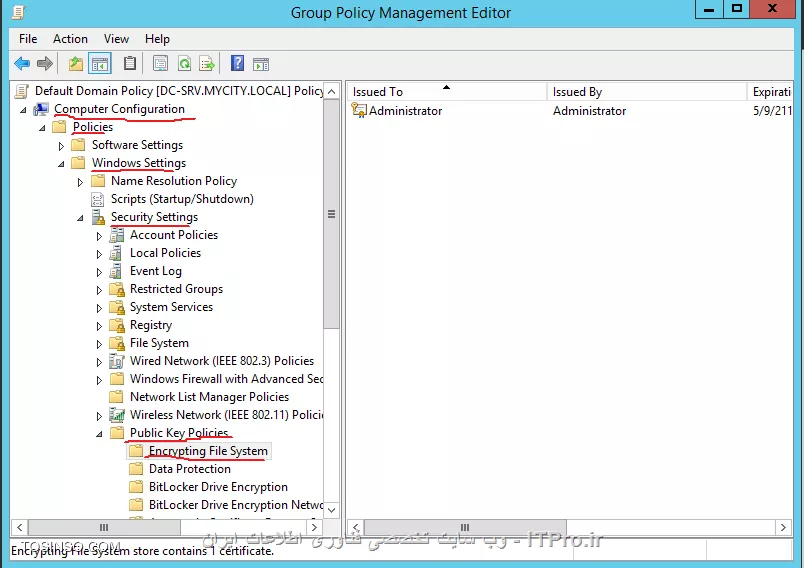
Task: Click the Scripts (Startup/Shutdown) icon
Action: pos(97,199)
